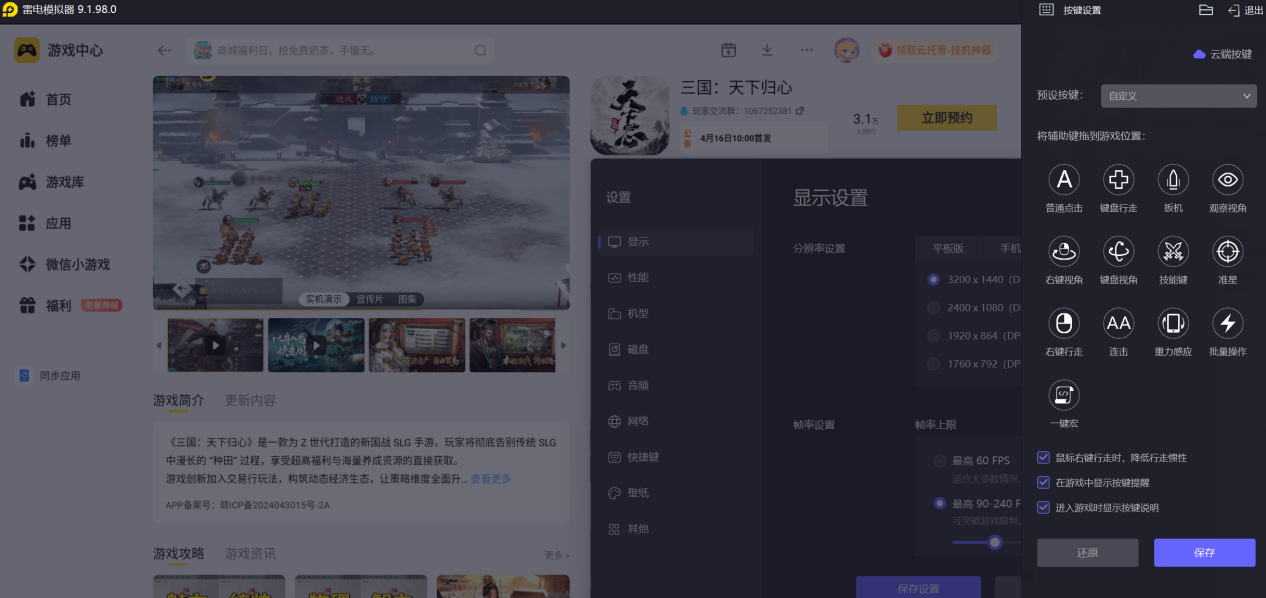Select 1760 x 792 resolution option
This screenshot has height=598, width=1266.
(x=934, y=364)
